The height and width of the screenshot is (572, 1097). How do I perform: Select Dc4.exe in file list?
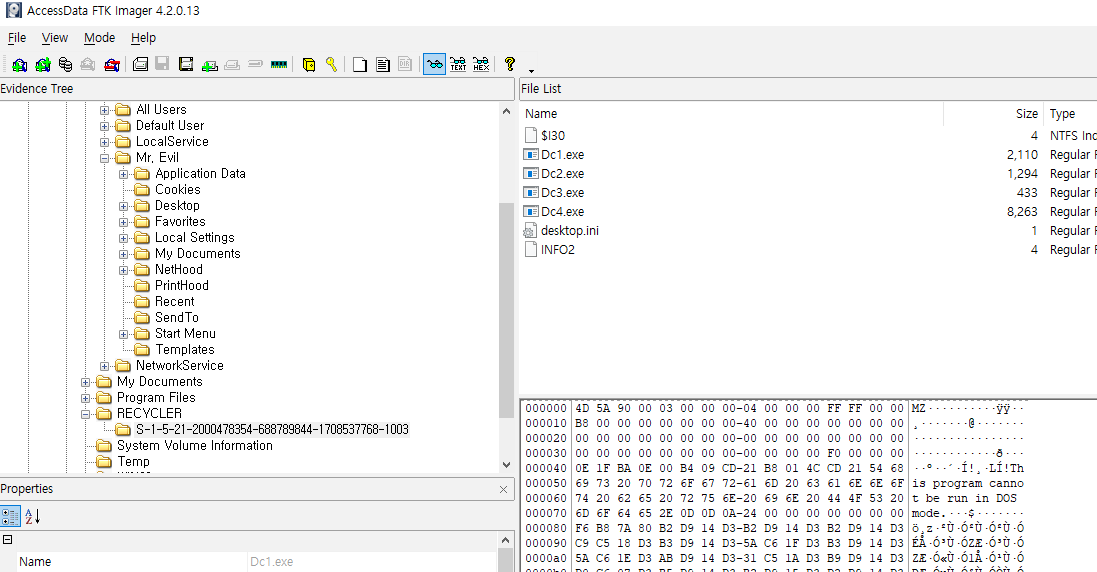click(x=562, y=211)
